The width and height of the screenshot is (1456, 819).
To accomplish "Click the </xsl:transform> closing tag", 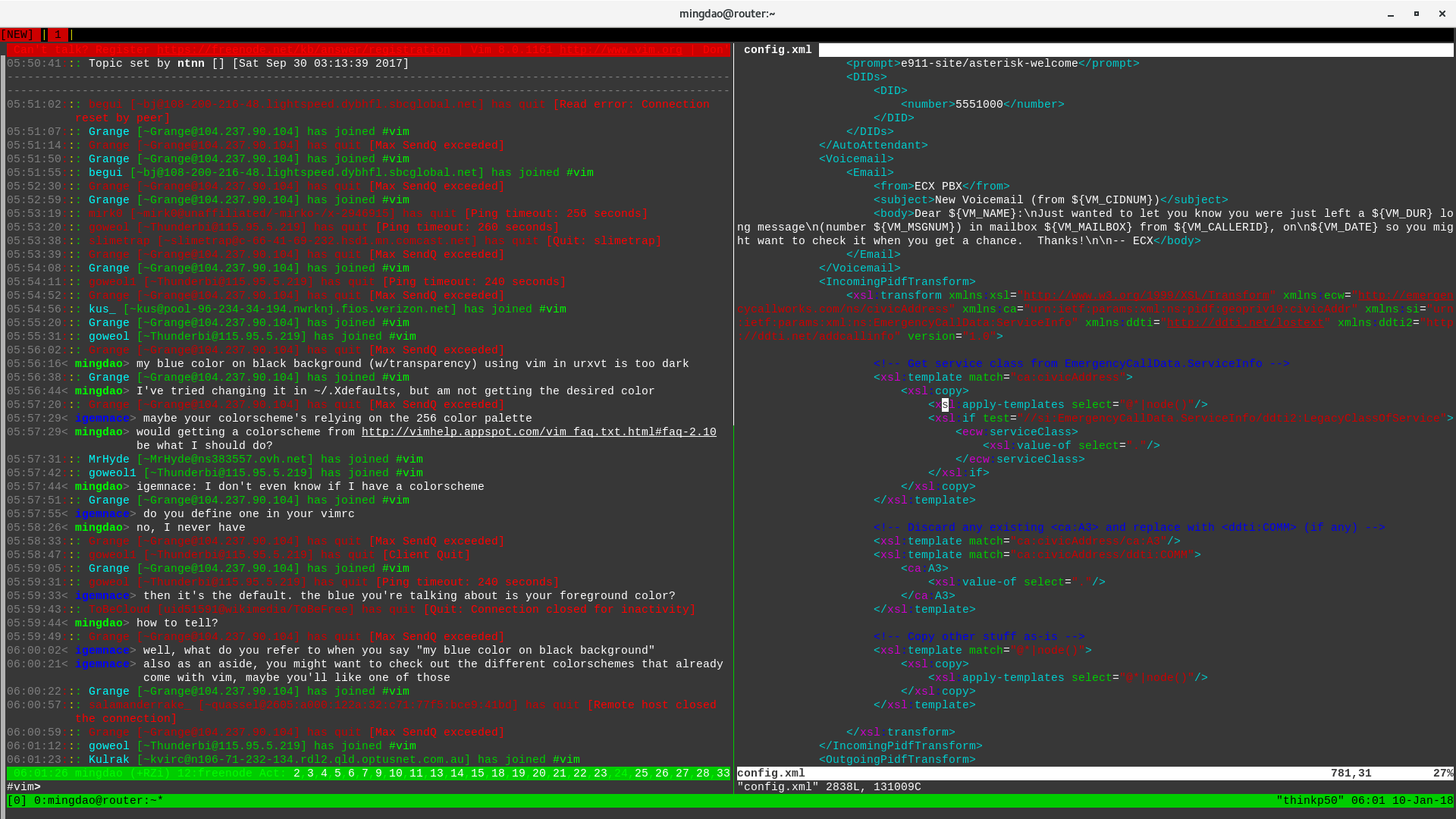I will (x=900, y=733).
